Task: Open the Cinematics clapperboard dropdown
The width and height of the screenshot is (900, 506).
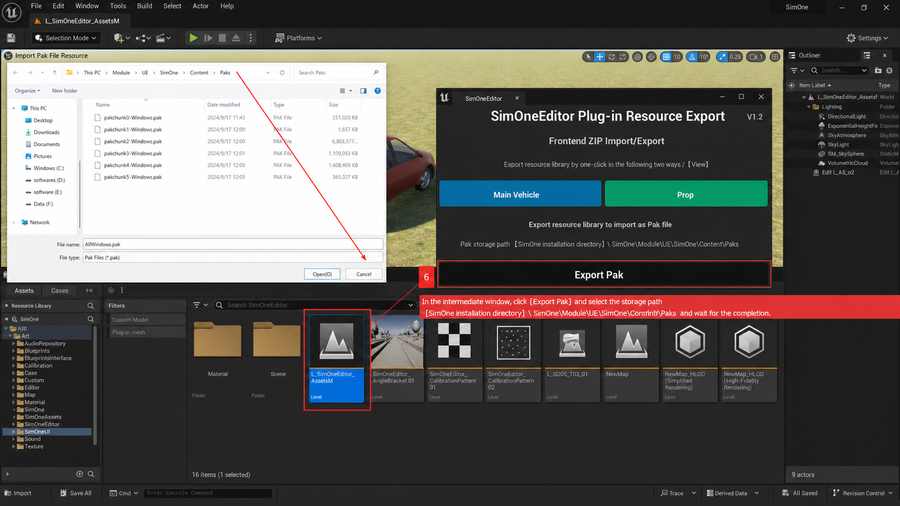Action: pyautogui.click(x=164, y=38)
